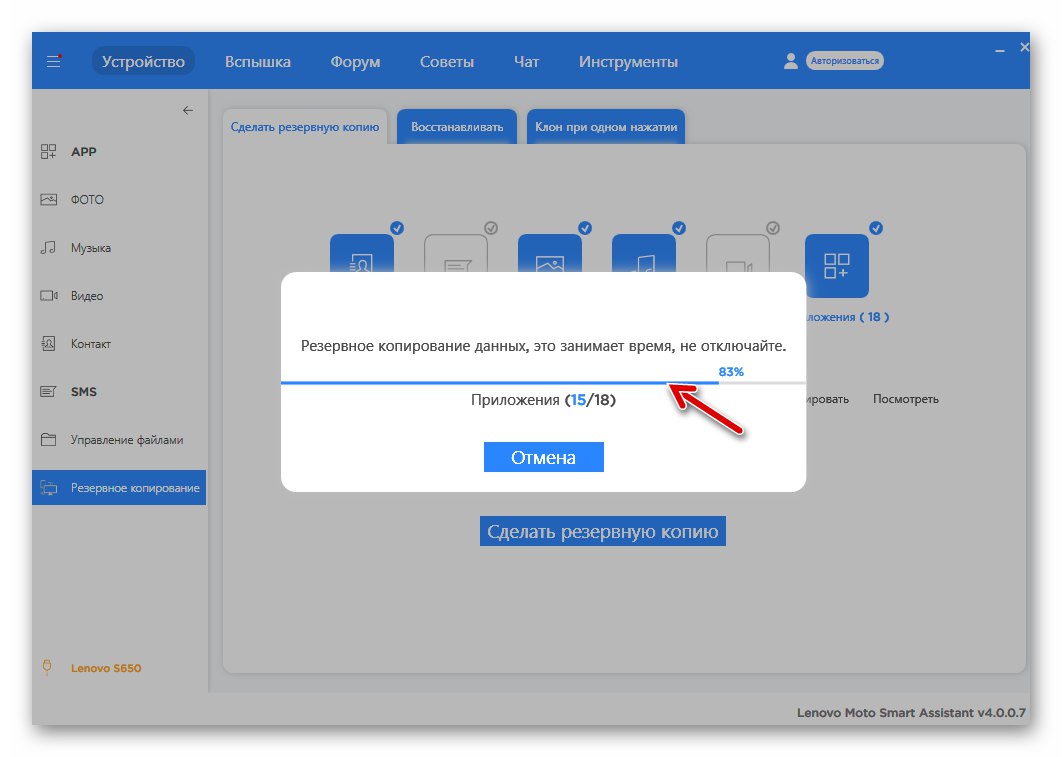Open the APP section in the sidebar
The image size is (1062, 757).
pos(85,151)
